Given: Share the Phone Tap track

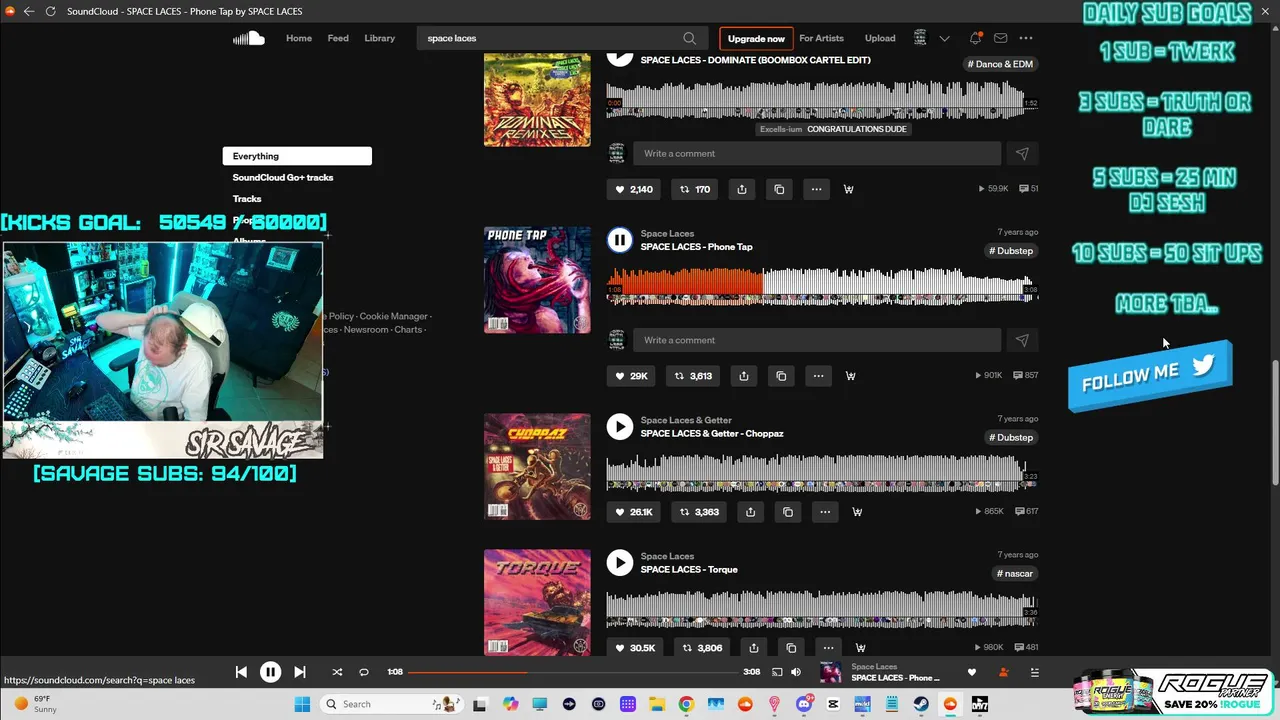Looking at the screenshot, I should pos(744,376).
